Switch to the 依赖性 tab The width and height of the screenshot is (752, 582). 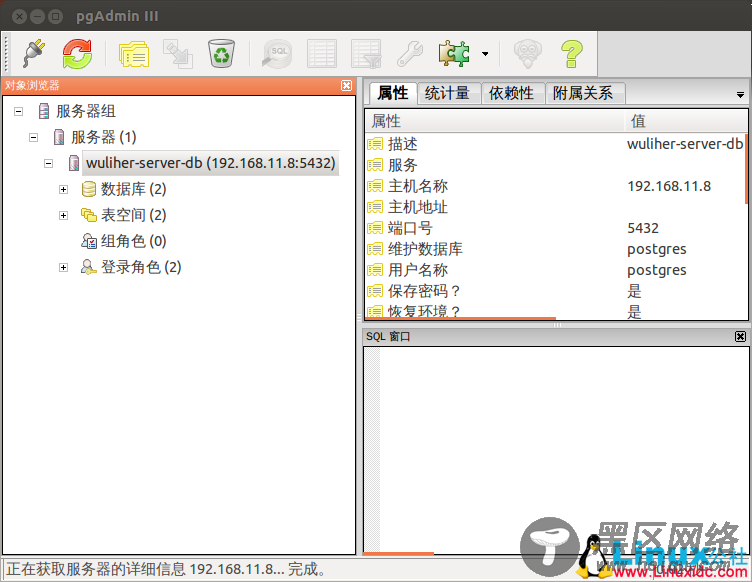pos(512,93)
